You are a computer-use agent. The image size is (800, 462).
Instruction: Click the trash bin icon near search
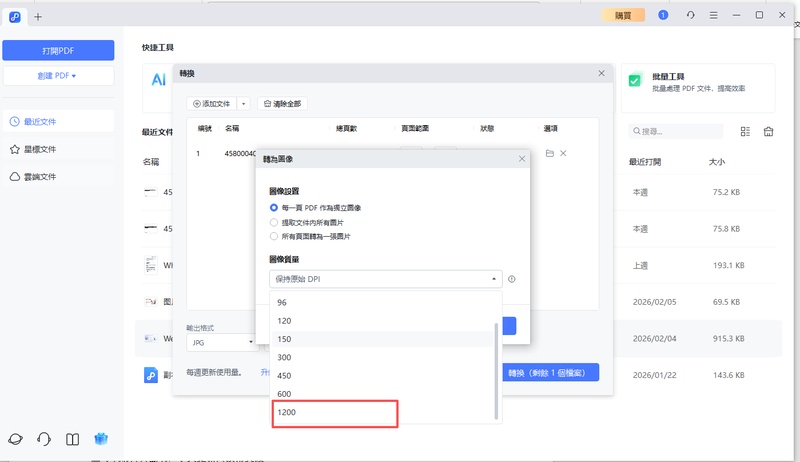(768, 132)
